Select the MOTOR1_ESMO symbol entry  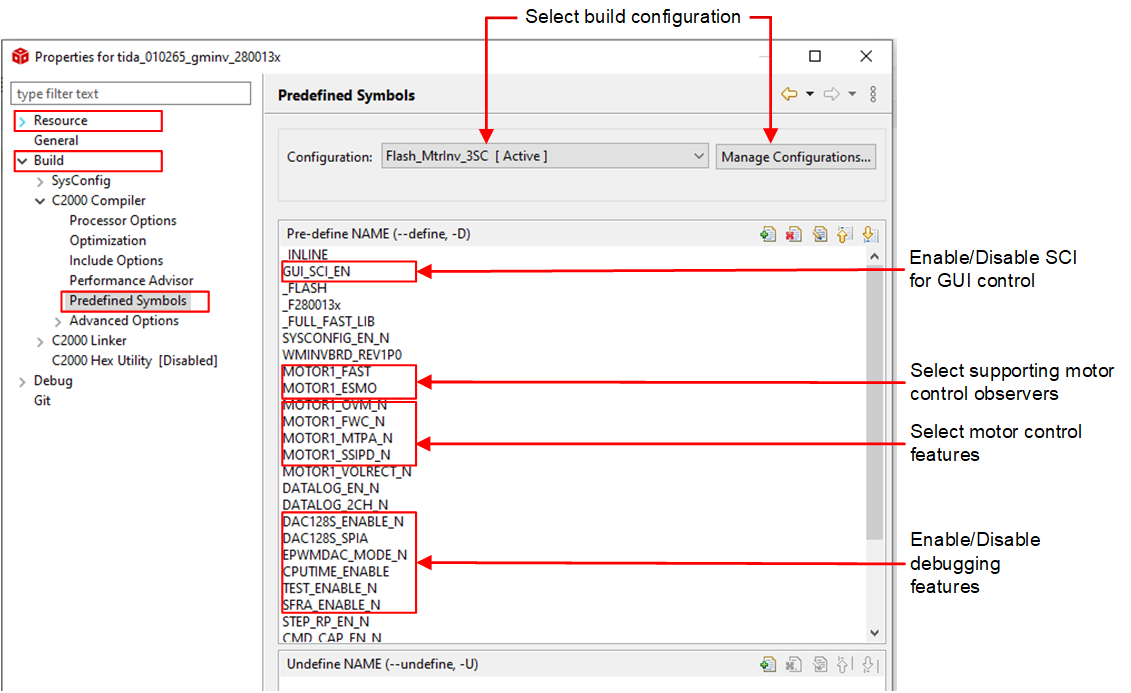click(x=330, y=388)
